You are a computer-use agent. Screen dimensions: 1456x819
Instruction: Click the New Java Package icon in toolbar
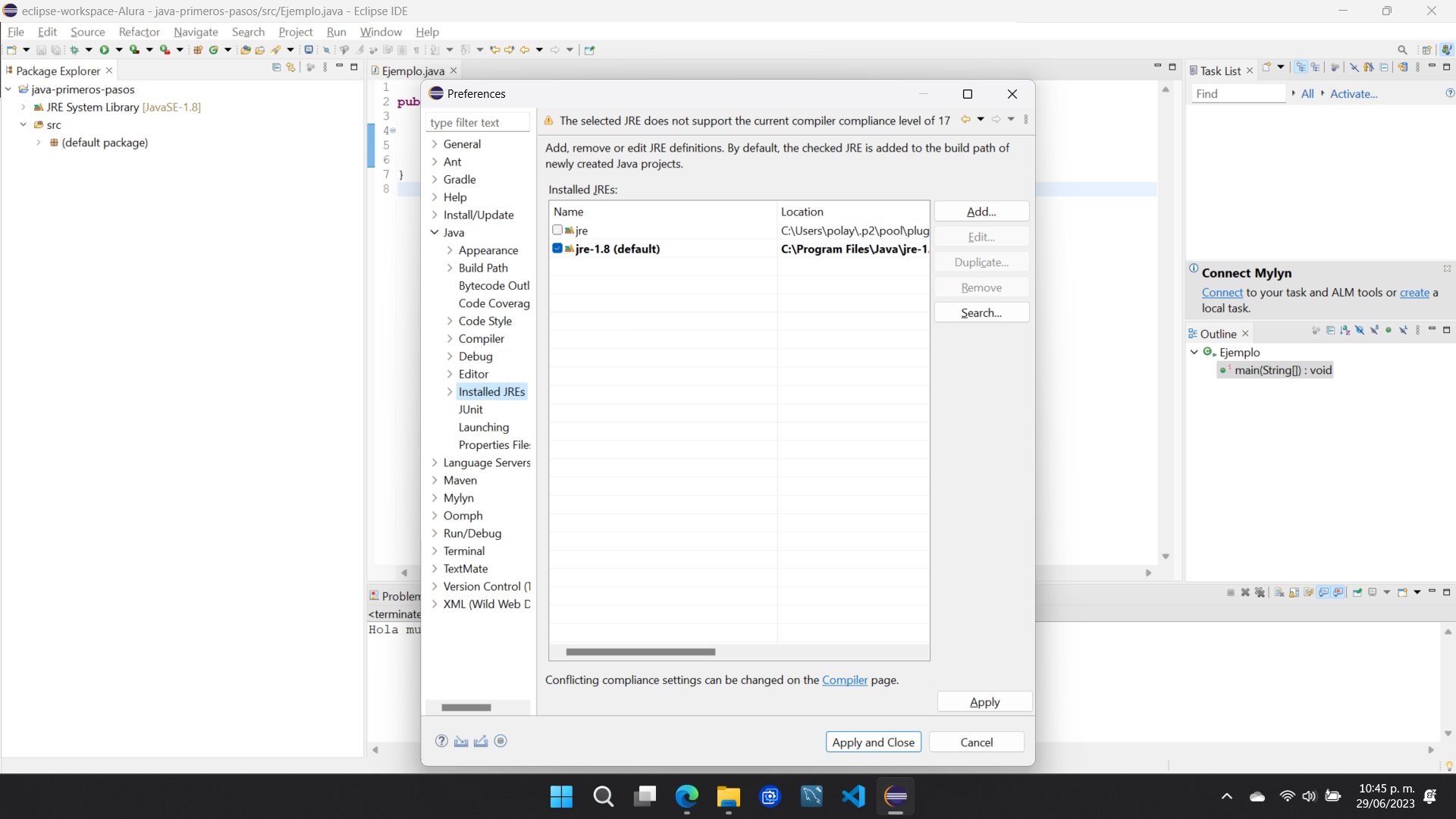198,50
